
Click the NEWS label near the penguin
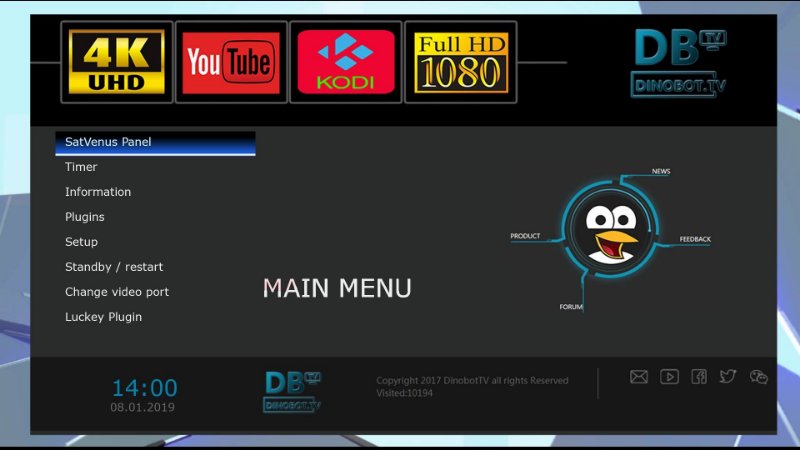[x=661, y=171]
